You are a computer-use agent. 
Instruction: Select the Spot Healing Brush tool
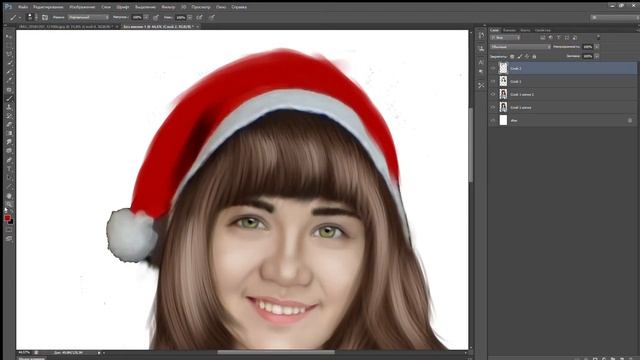point(9,89)
